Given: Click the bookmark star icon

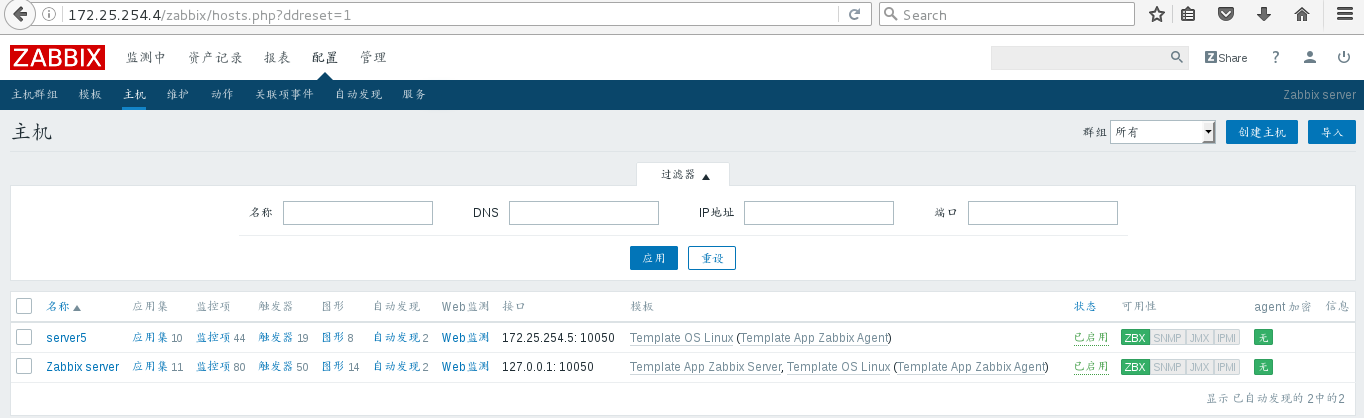Looking at the screenshot, I should [x=1157, y=15].
